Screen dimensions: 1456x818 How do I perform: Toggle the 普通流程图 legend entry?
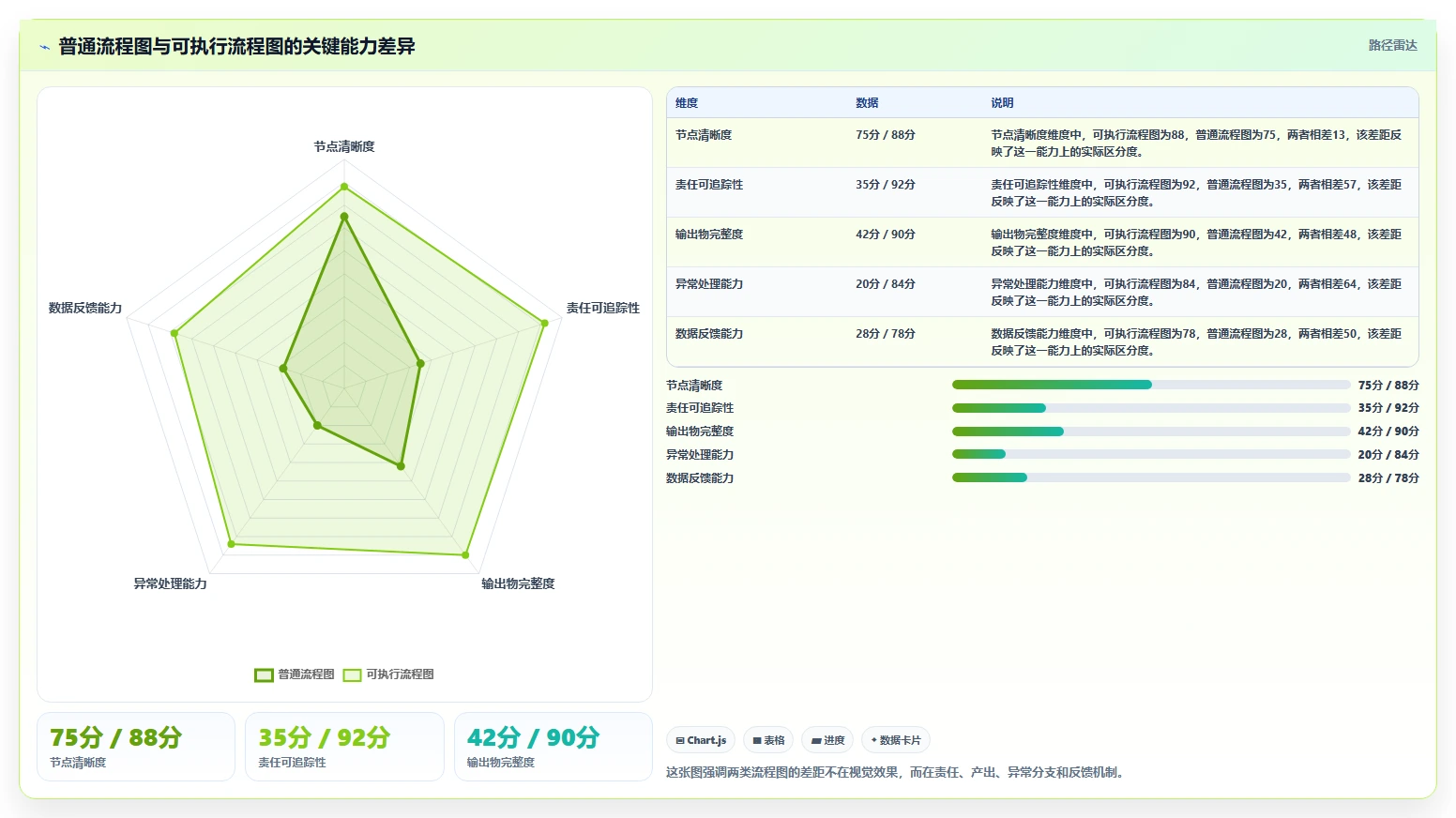pos(295,674)
